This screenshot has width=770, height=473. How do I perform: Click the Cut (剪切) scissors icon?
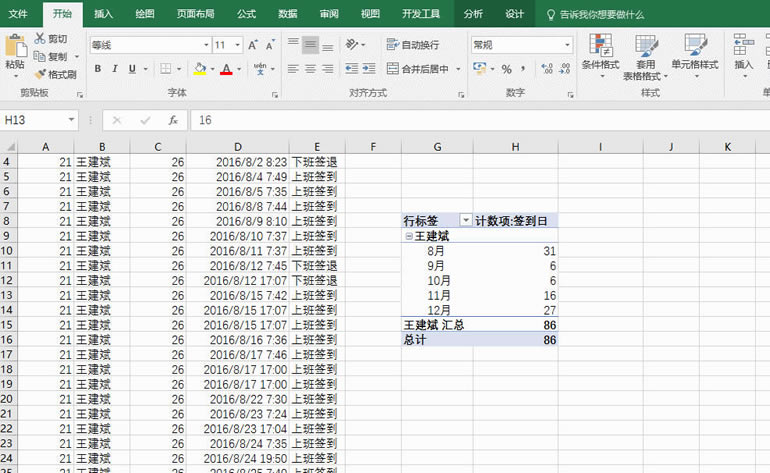pos(40,38)
